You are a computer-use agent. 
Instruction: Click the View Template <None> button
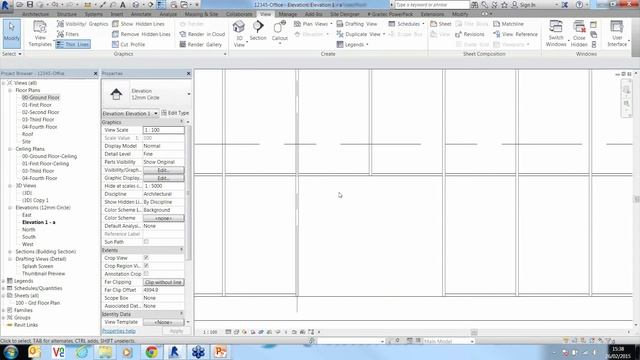pos(163,322)
